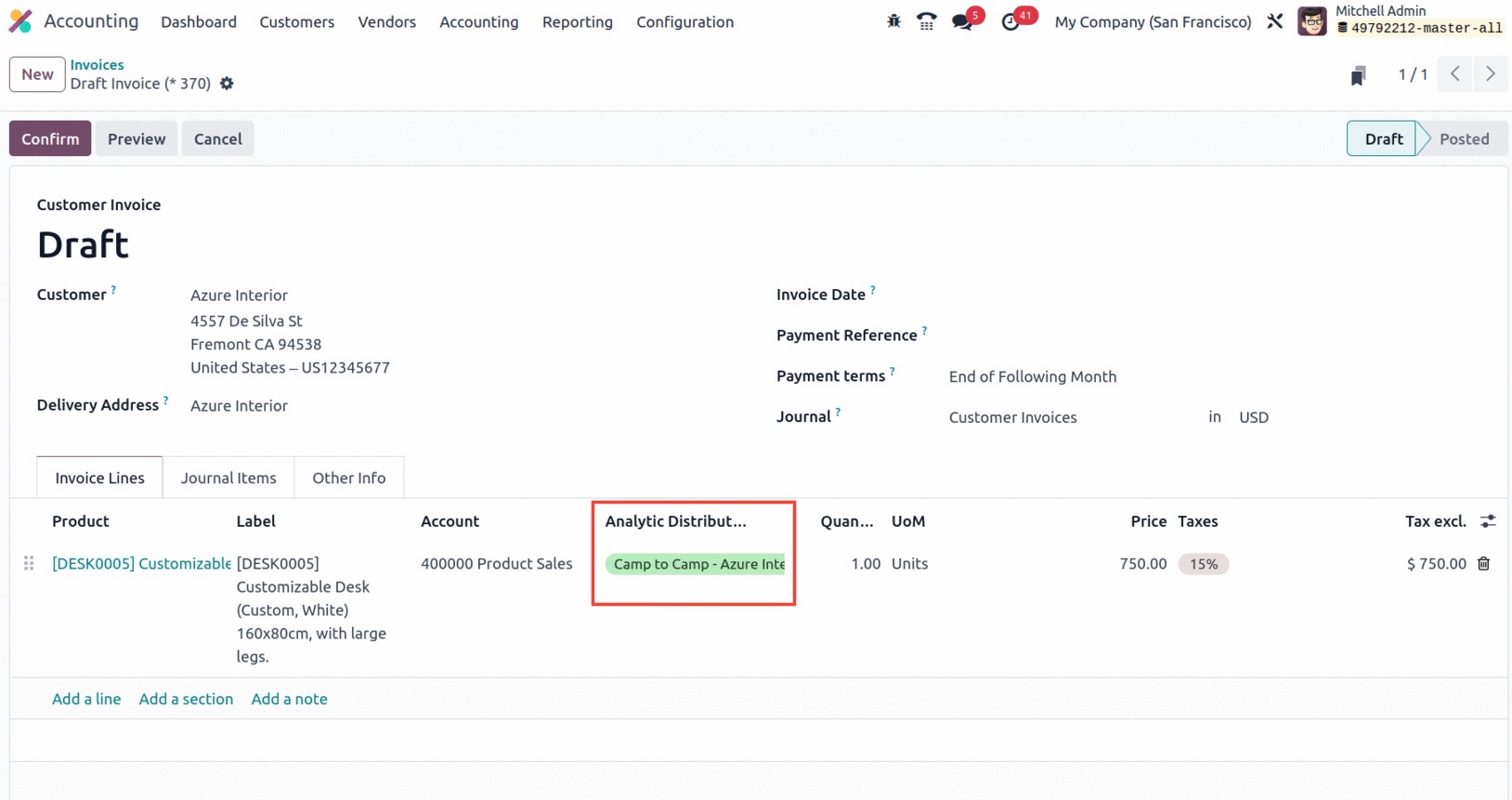The height and width of the screenshot is (800, 1512).
Task: Go back to Invoices breadcrumb
Action: pyautogui.click(x=98, y=65)
